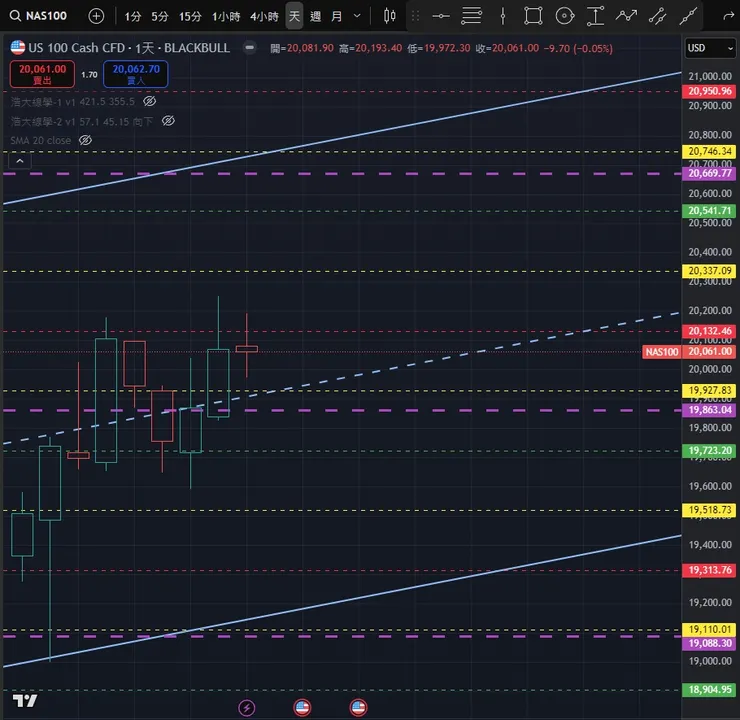Click the 19,518.73 yellow price label

tap(709, 510)
